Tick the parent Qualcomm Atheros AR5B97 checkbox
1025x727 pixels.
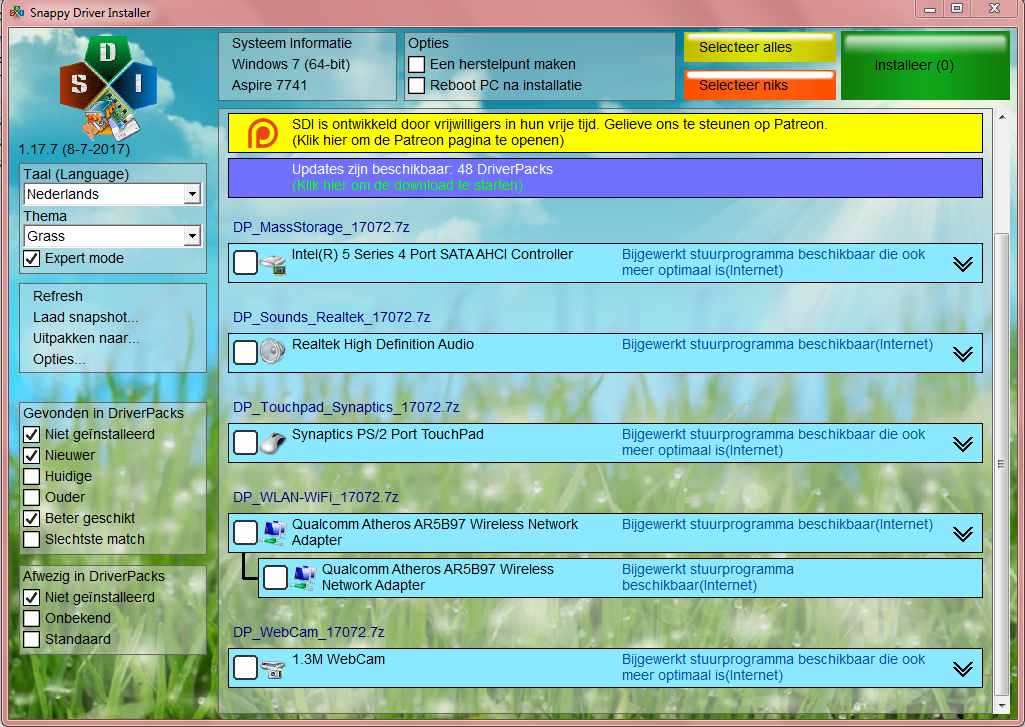[246, 532]
